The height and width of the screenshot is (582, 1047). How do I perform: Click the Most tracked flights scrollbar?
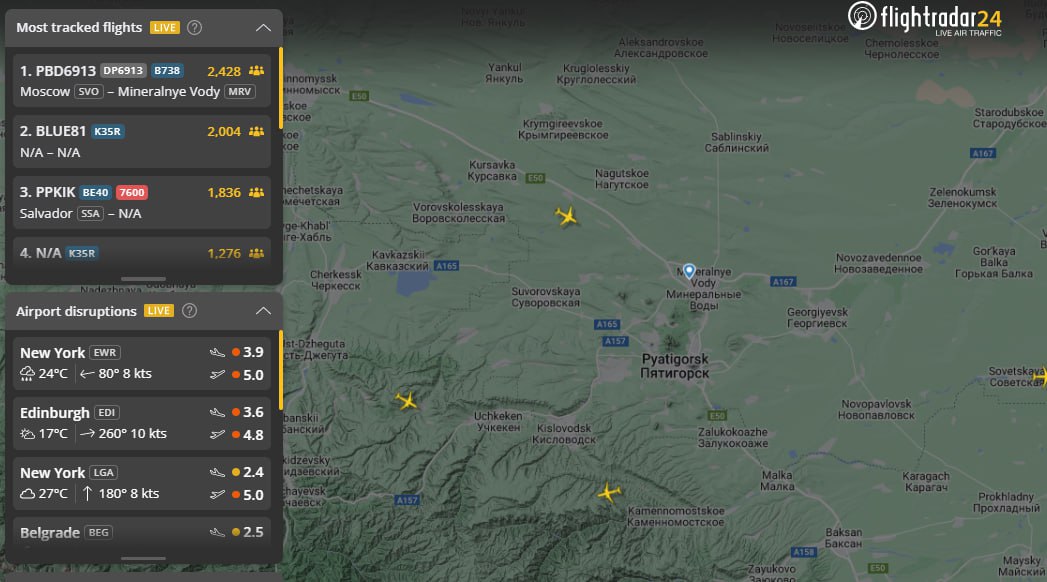[x=281, y=80]
